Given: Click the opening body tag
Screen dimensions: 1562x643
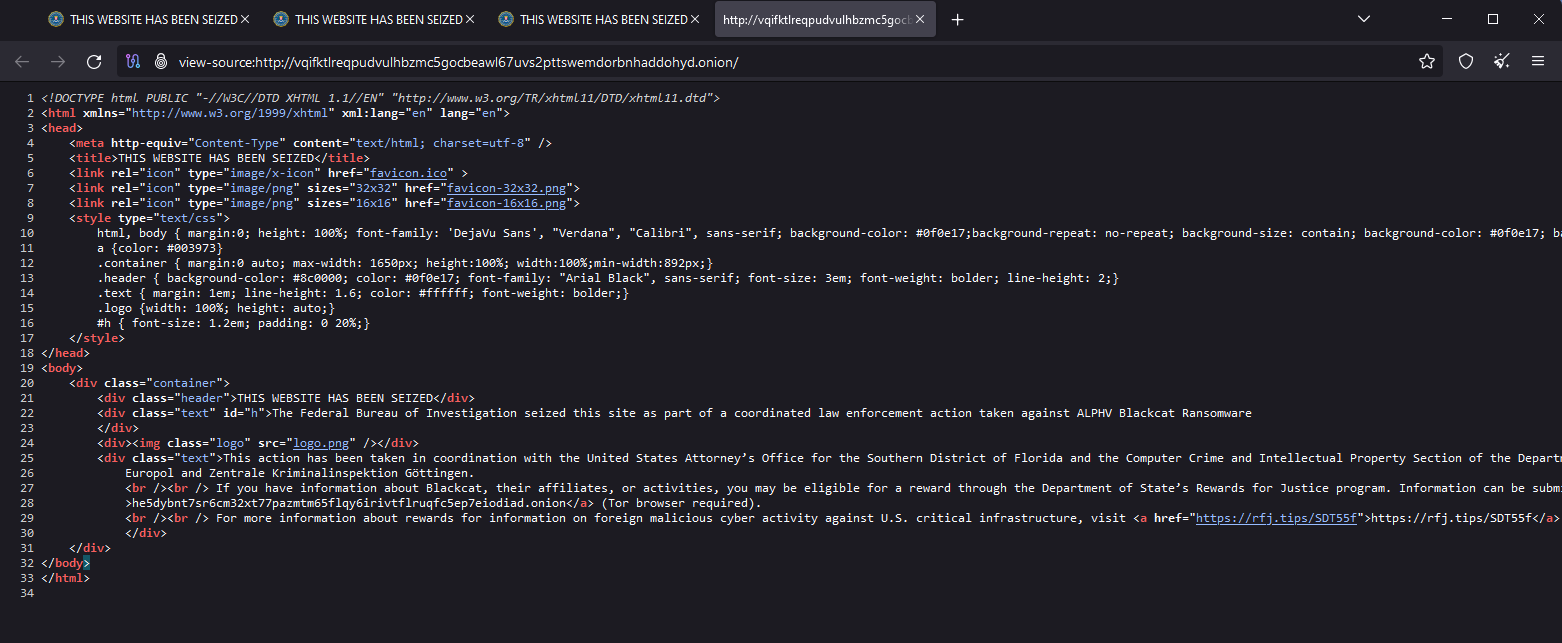Looking at the screenshot, I should [62, 368].
